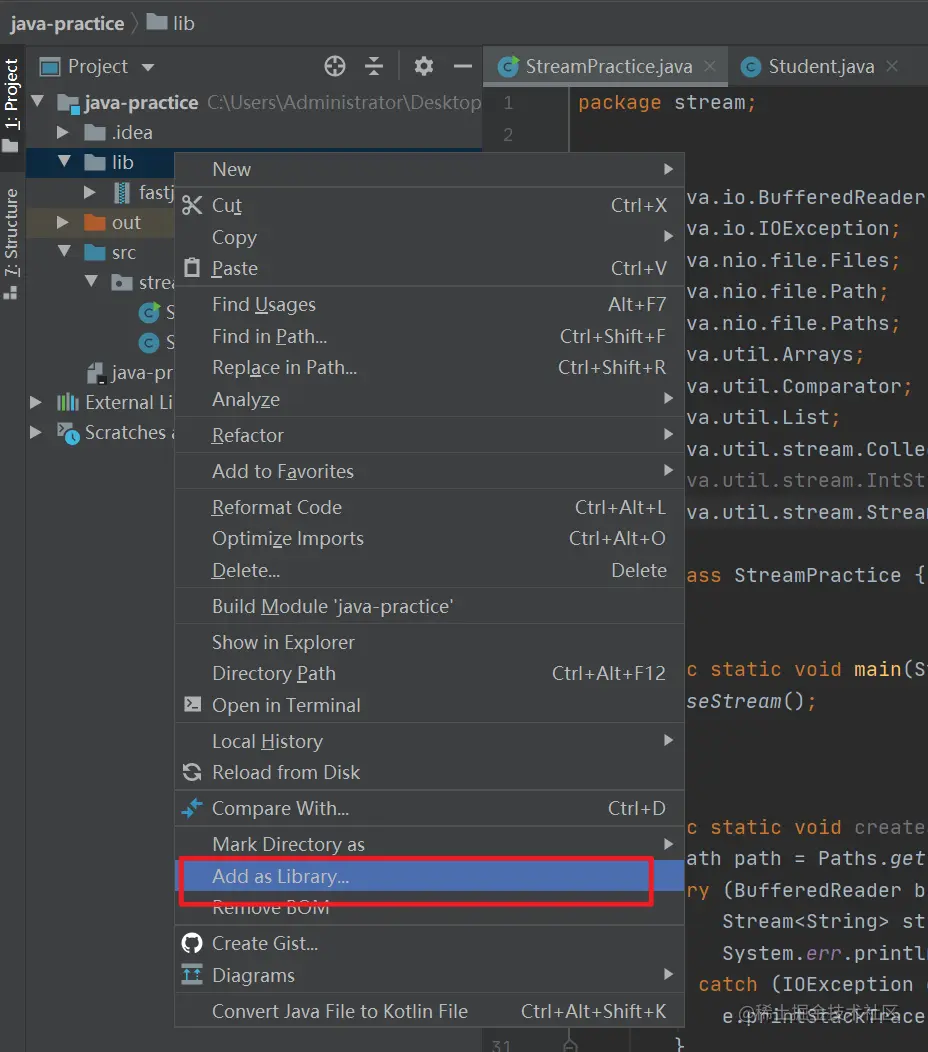The width and height of the screenshot is (928, 1052).
Task: Click the Paste clipboard icon
Action: point(192,268)
